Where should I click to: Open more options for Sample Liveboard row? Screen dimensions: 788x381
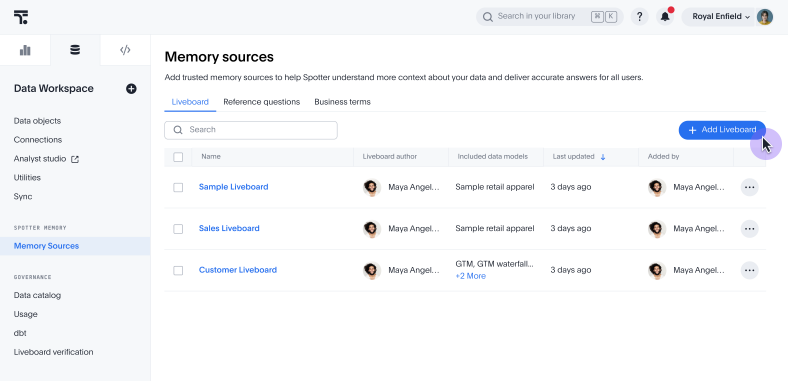pyautogui.click(x=749, y=187)
